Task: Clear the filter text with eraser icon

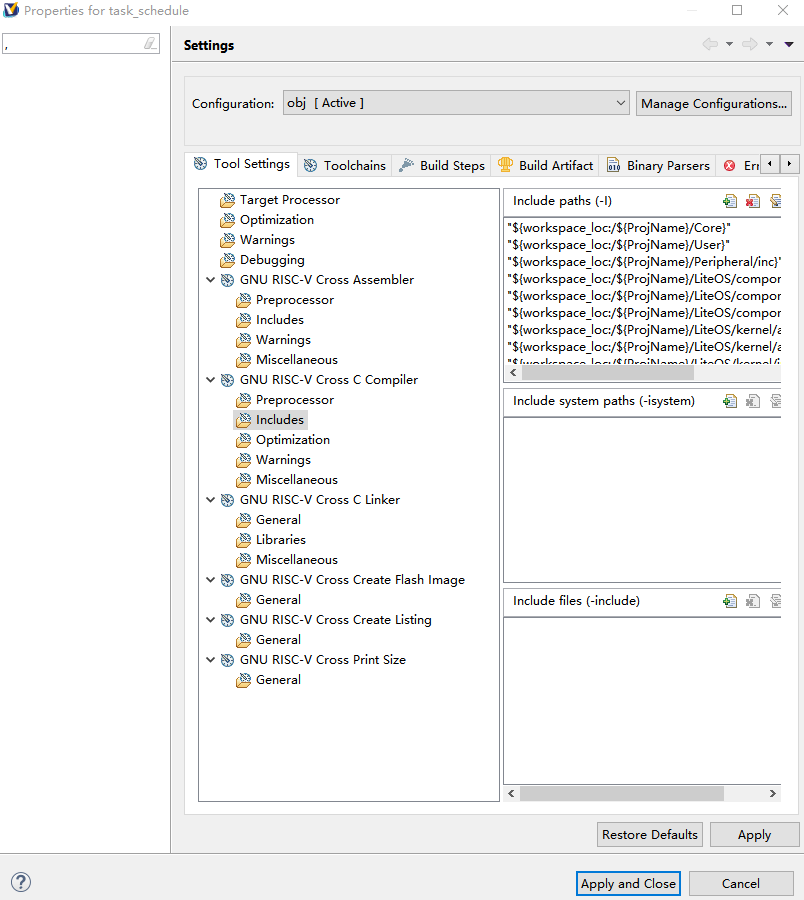Action: click(150, 44)
